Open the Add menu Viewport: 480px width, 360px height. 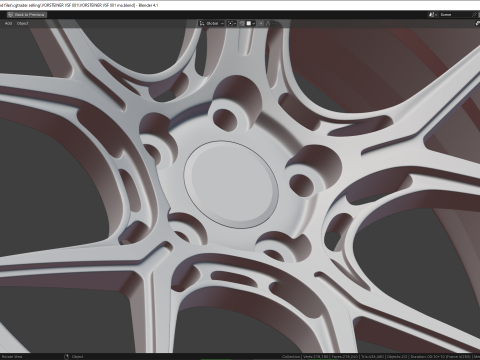[8, 23]
